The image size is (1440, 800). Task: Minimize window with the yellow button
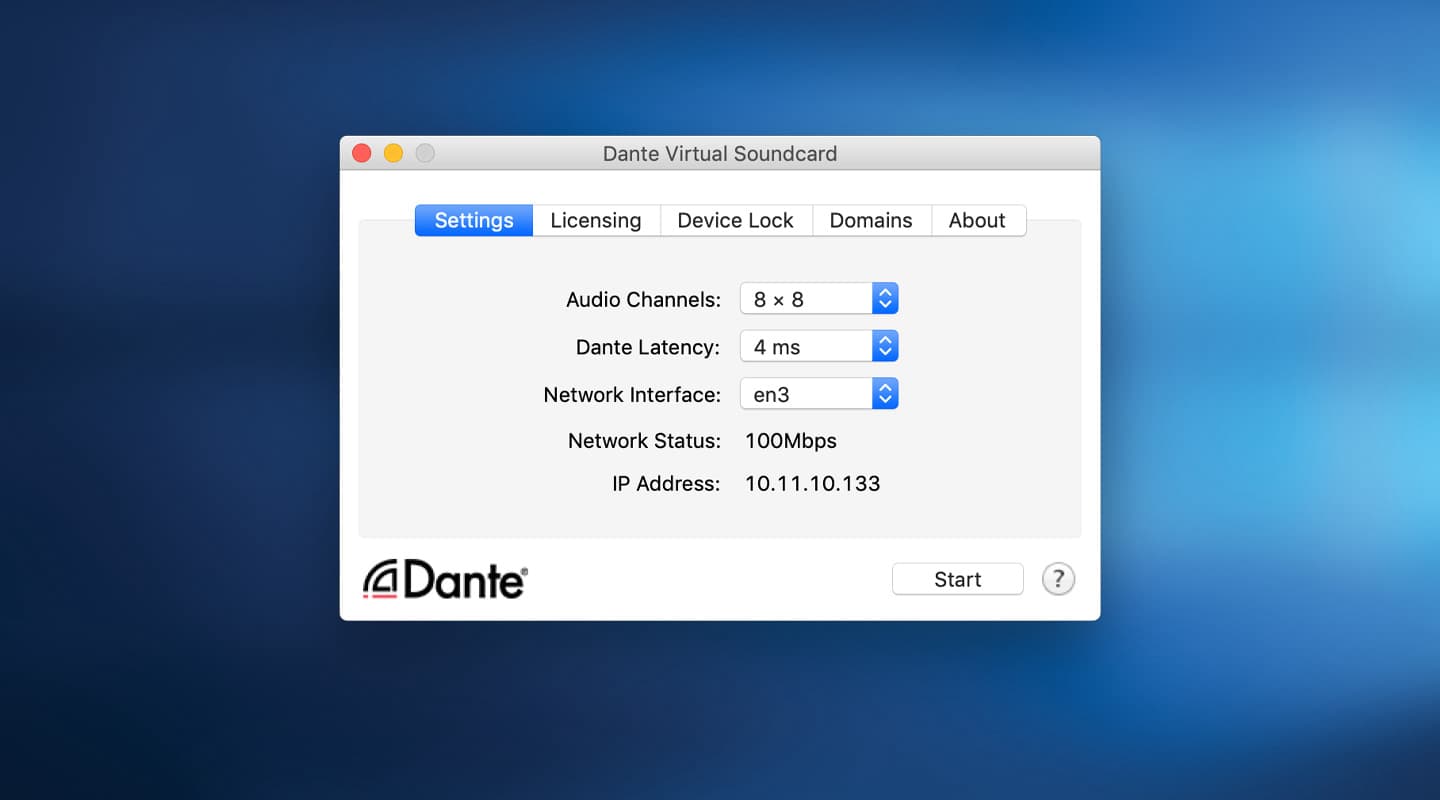coord(393,153)
